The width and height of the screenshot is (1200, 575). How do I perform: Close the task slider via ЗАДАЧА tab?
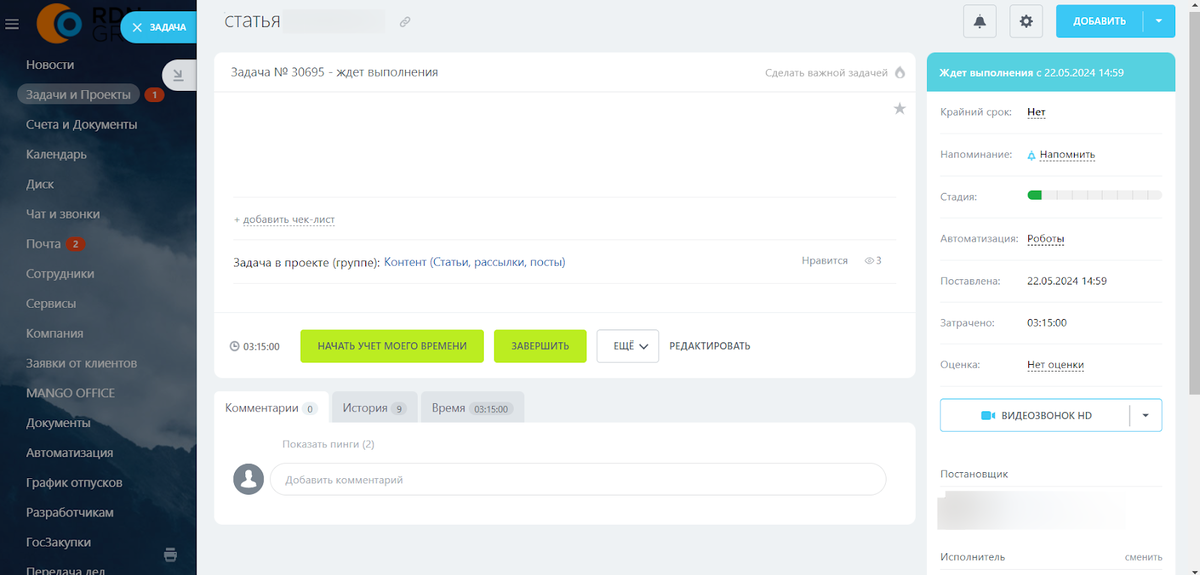click(x=159, y=28)
